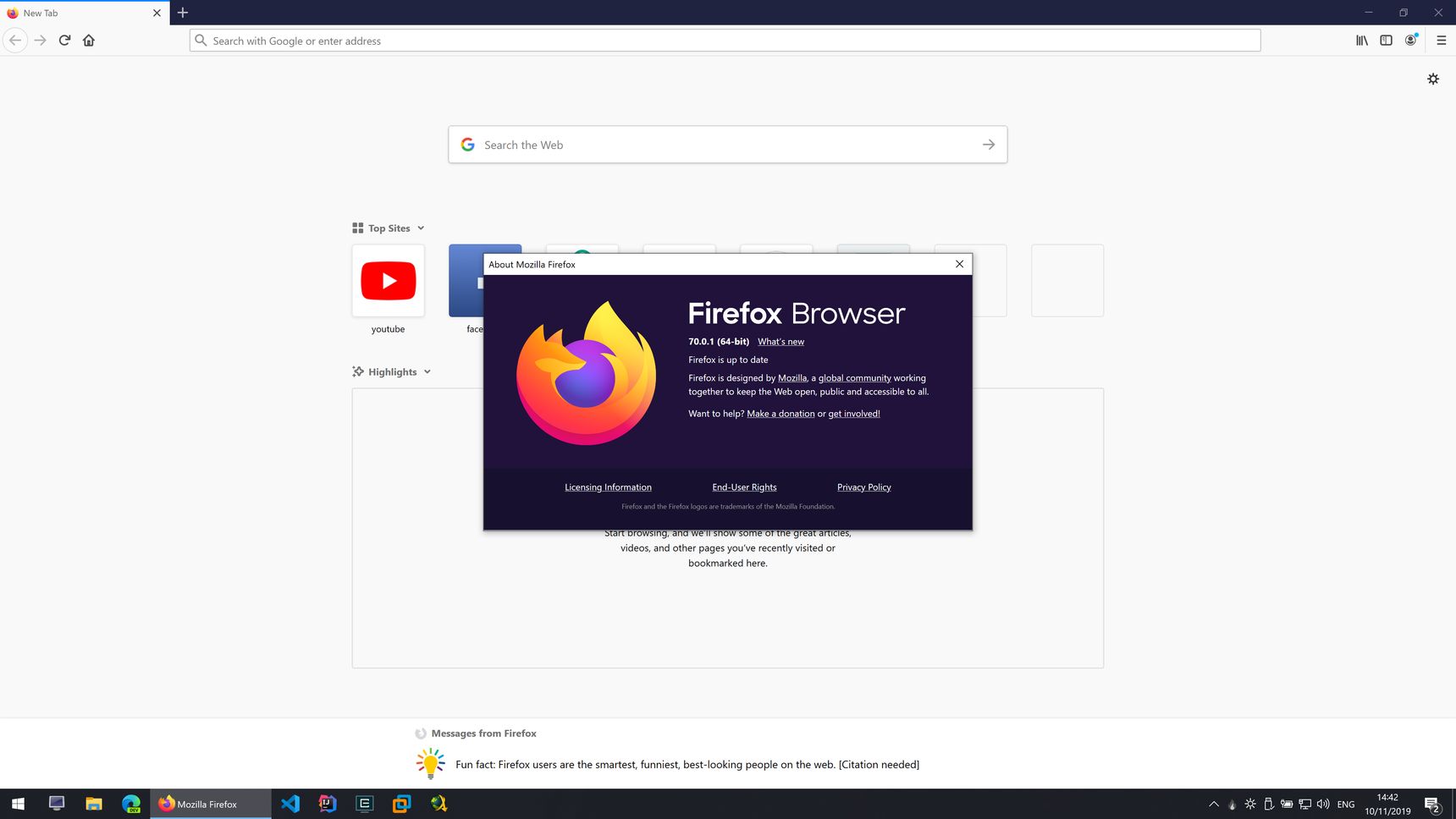Open the Action Center notifications icon
Screen dimensions: 1456x819
click(x=1432, y=805)
